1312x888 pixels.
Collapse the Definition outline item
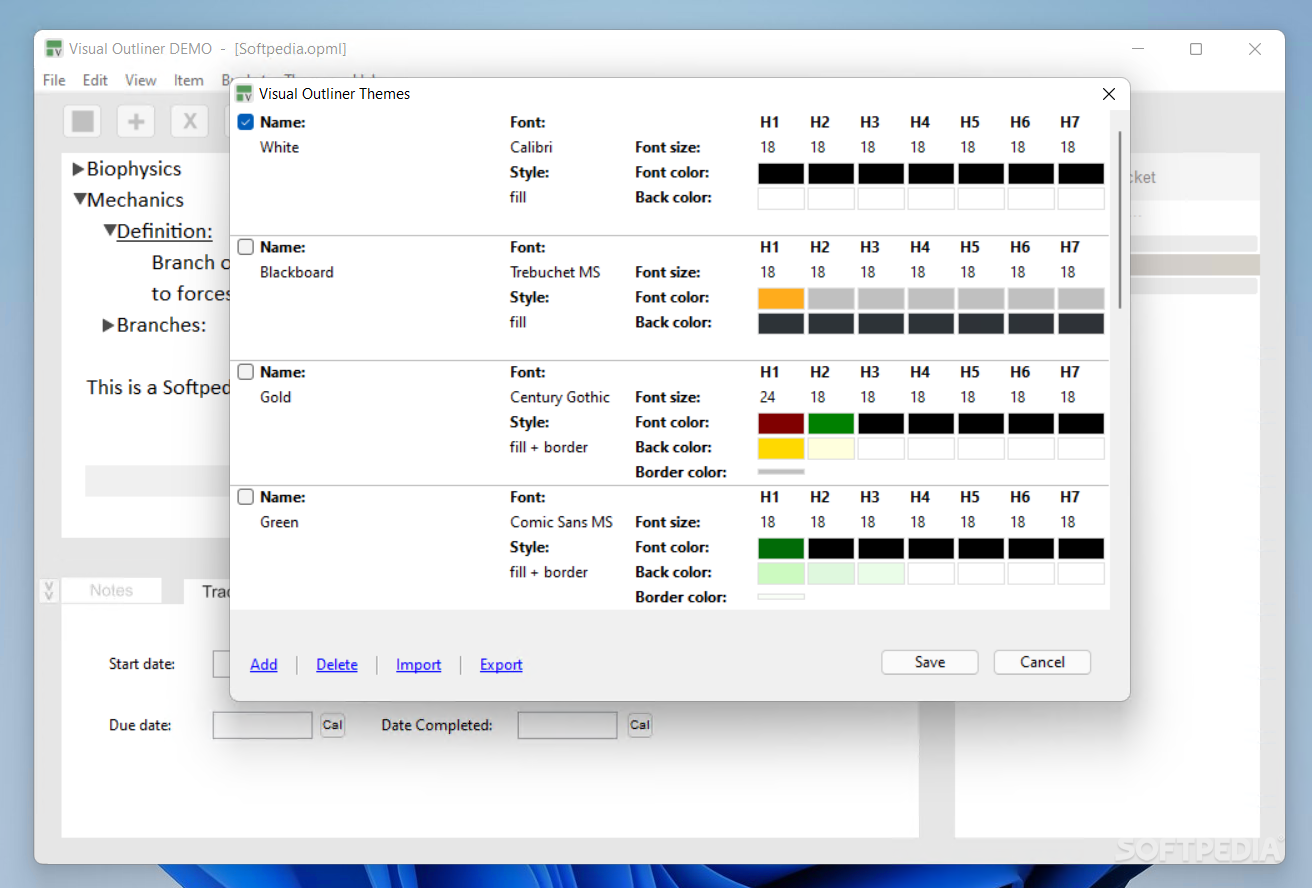[x=109, y=231]
